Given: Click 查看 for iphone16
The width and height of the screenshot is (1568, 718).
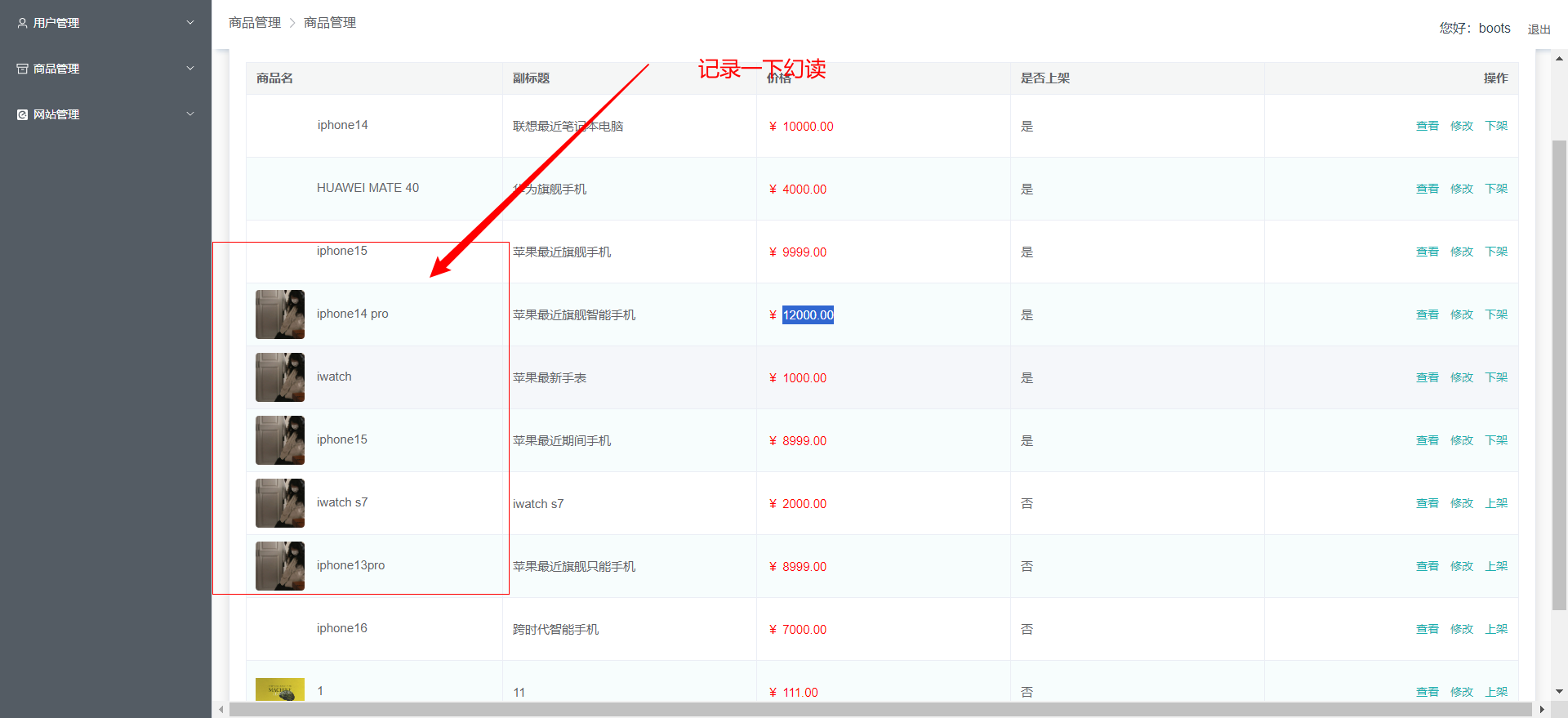Looking at the screenshot, I should (x=1427, y=629).
